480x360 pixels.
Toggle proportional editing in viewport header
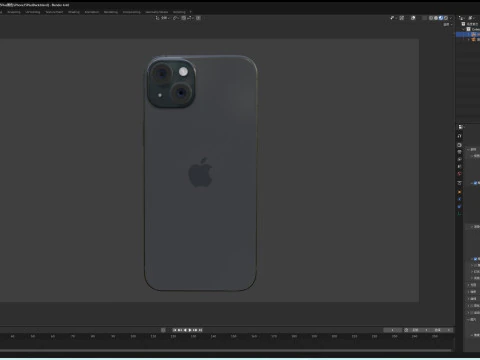[198, 18]
